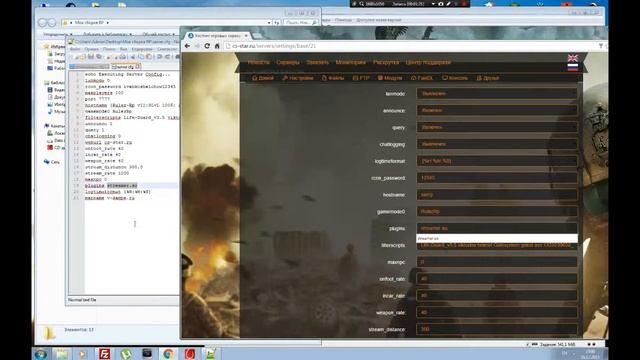Open Поиск menu in Notepad++
640x360 pixels.
point(109,49)
